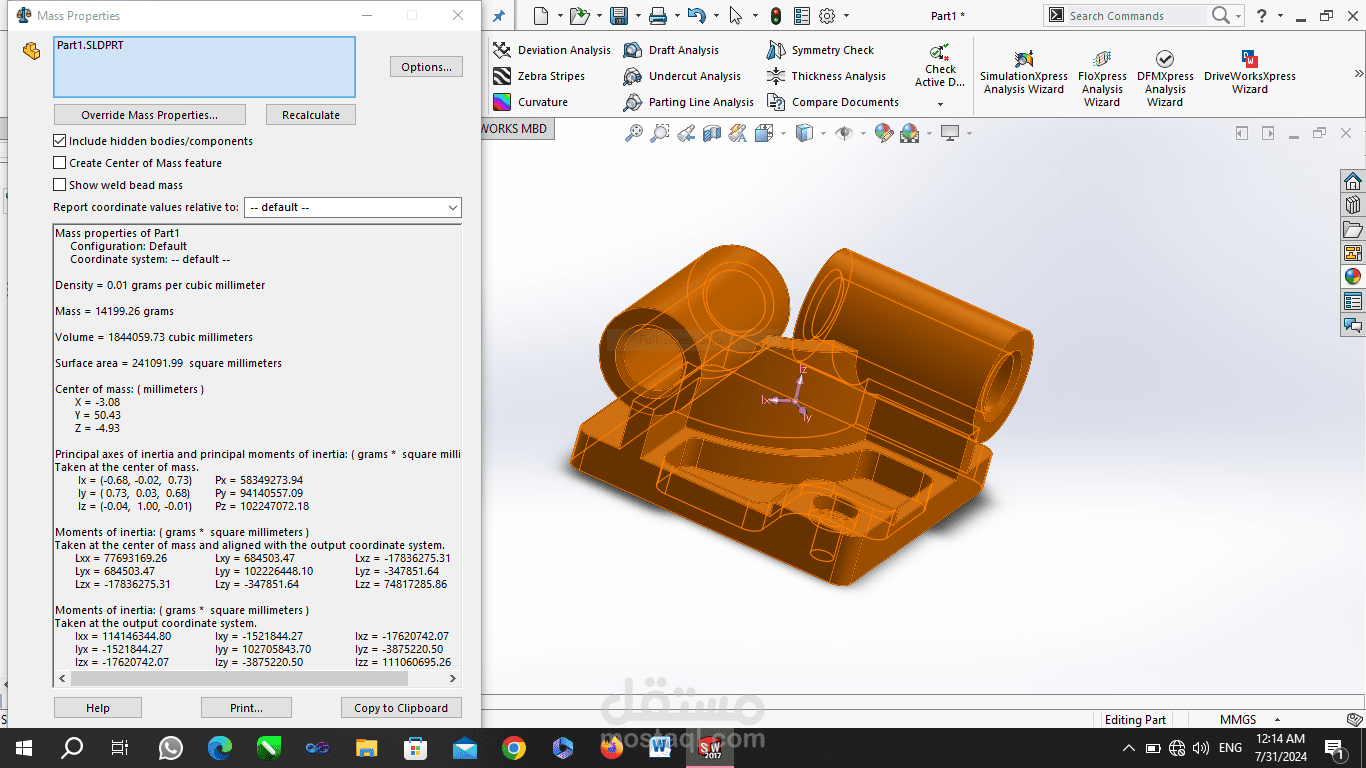Check Show weld bead mass
This screenshot has width=1366, height=768.
(x=60, y=185)
